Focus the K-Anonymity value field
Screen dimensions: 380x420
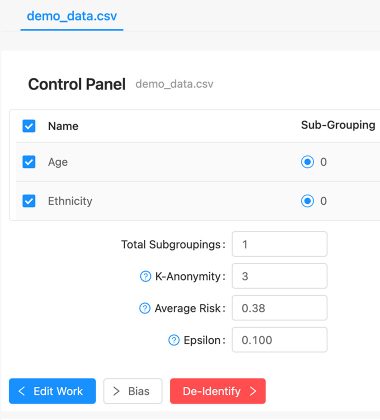(280, 276)
